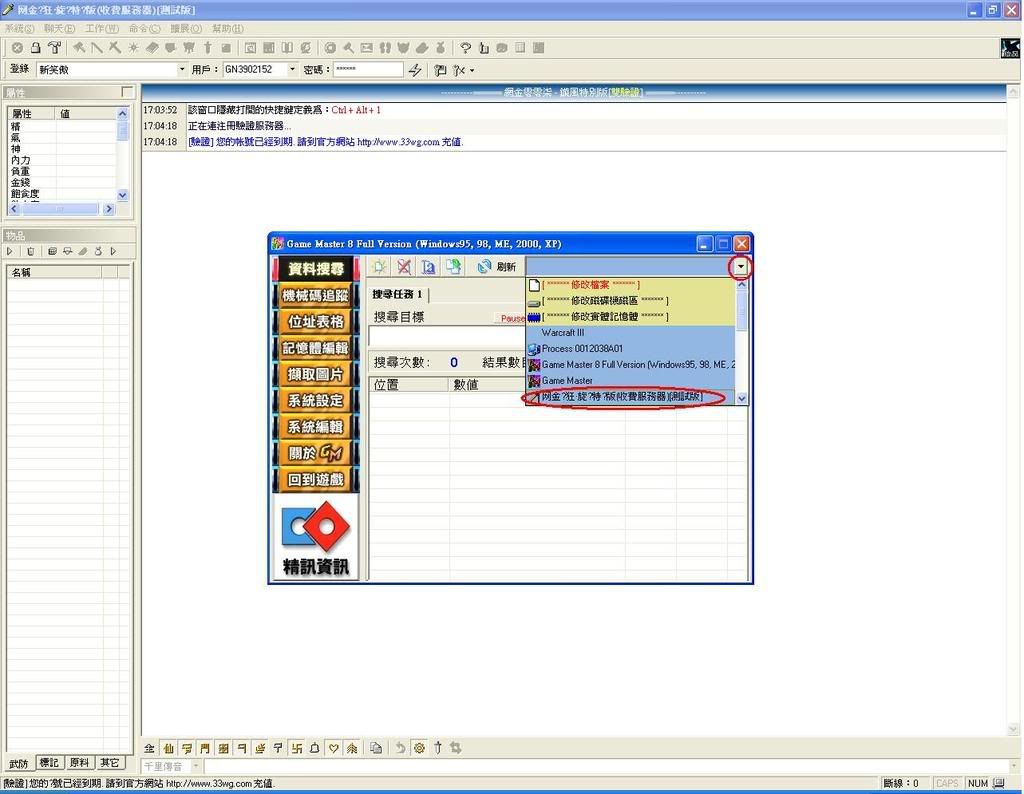1024x794 pixels.
Task: Expand the process list dropdown arrow
Action: click(741, 267)
